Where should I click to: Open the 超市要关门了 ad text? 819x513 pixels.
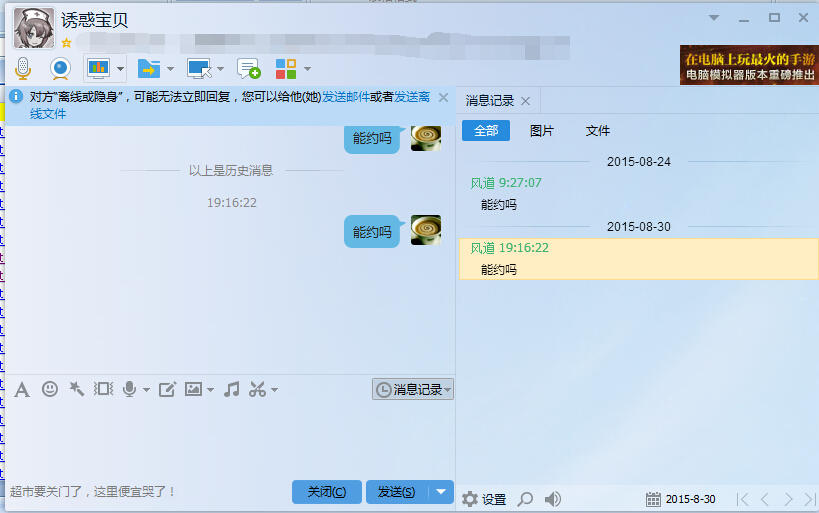click(x=92, y=492)
